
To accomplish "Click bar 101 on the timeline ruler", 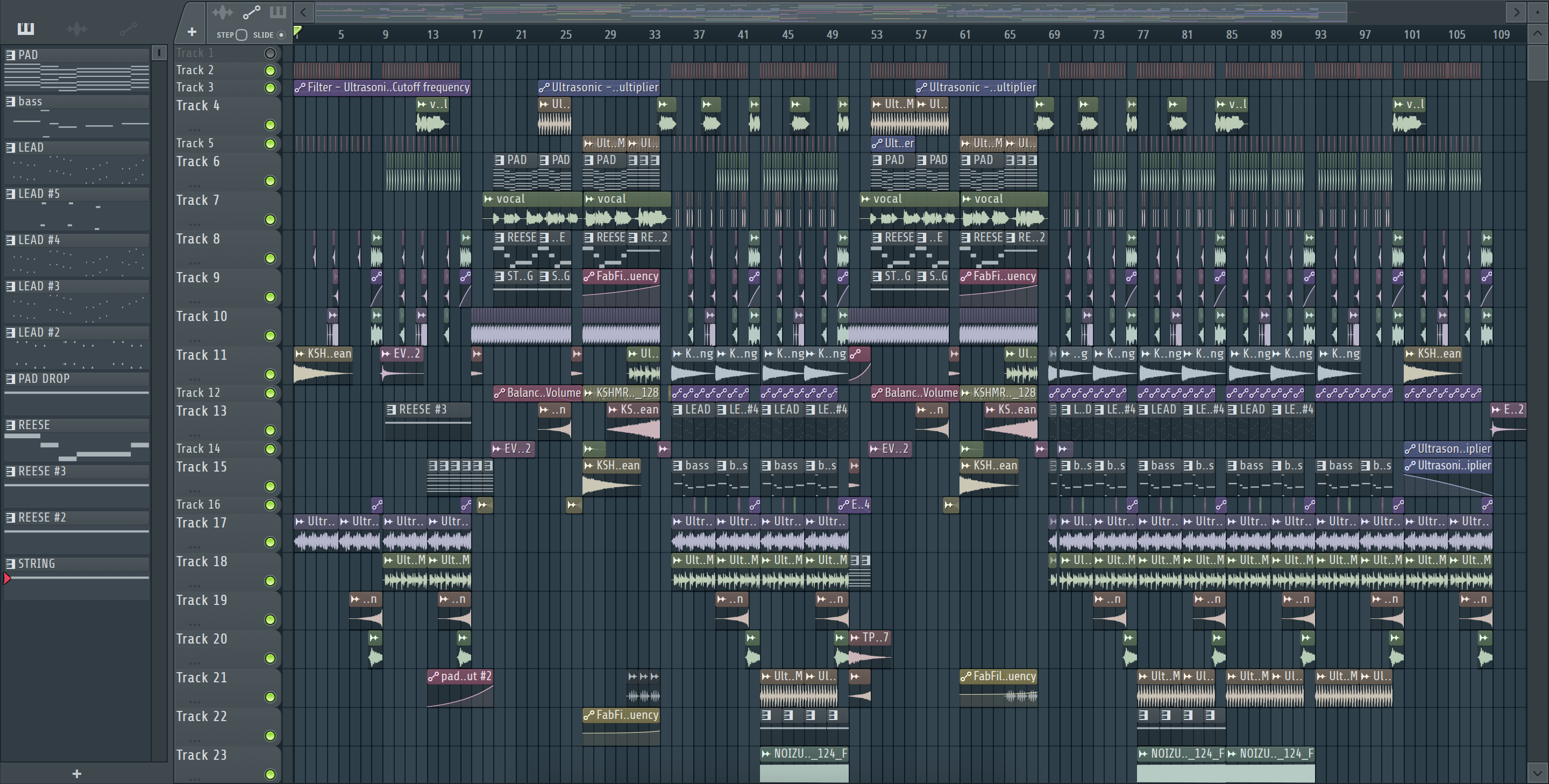I will [1411, 34].
